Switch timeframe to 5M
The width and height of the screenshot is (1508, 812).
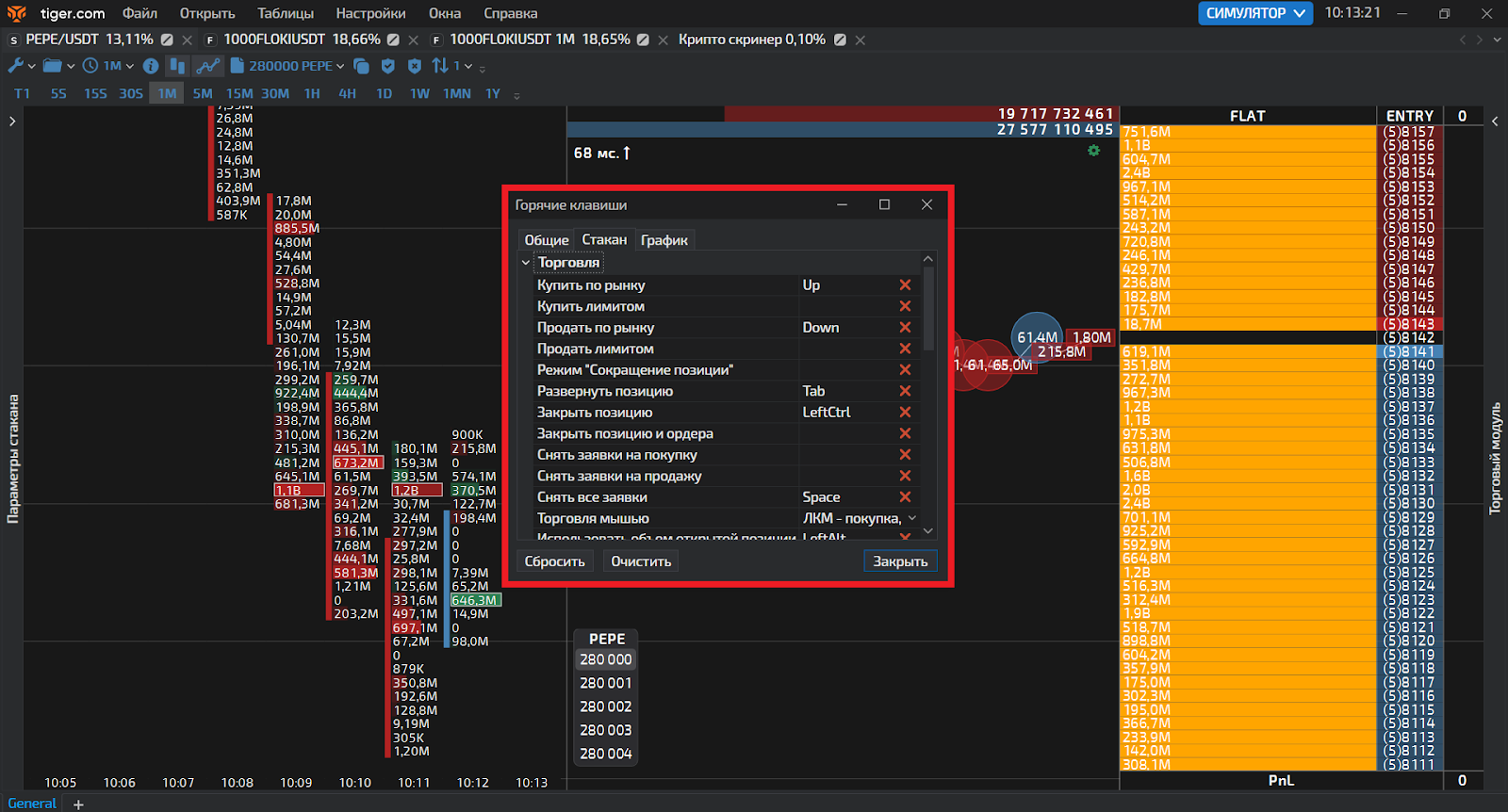click(x=203, y=93)
